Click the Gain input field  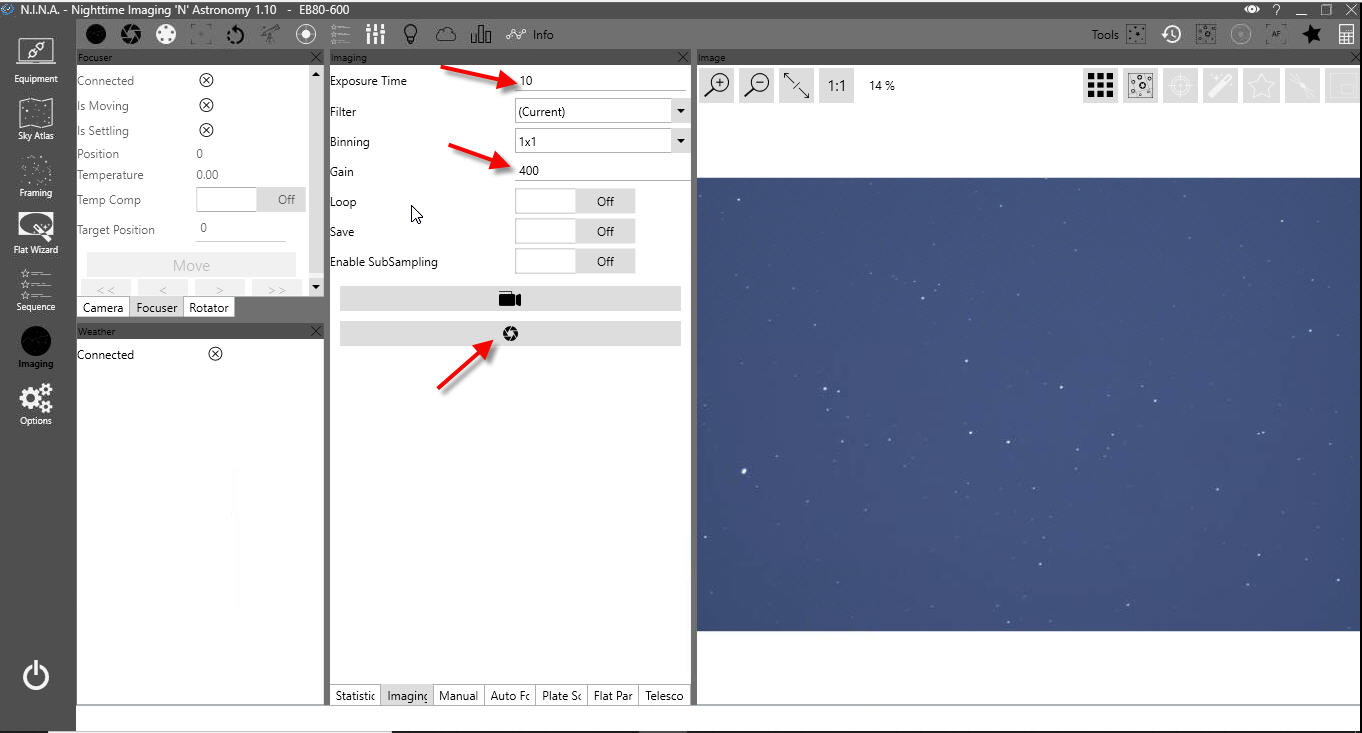pyautogui.click(x=600, y=171)
